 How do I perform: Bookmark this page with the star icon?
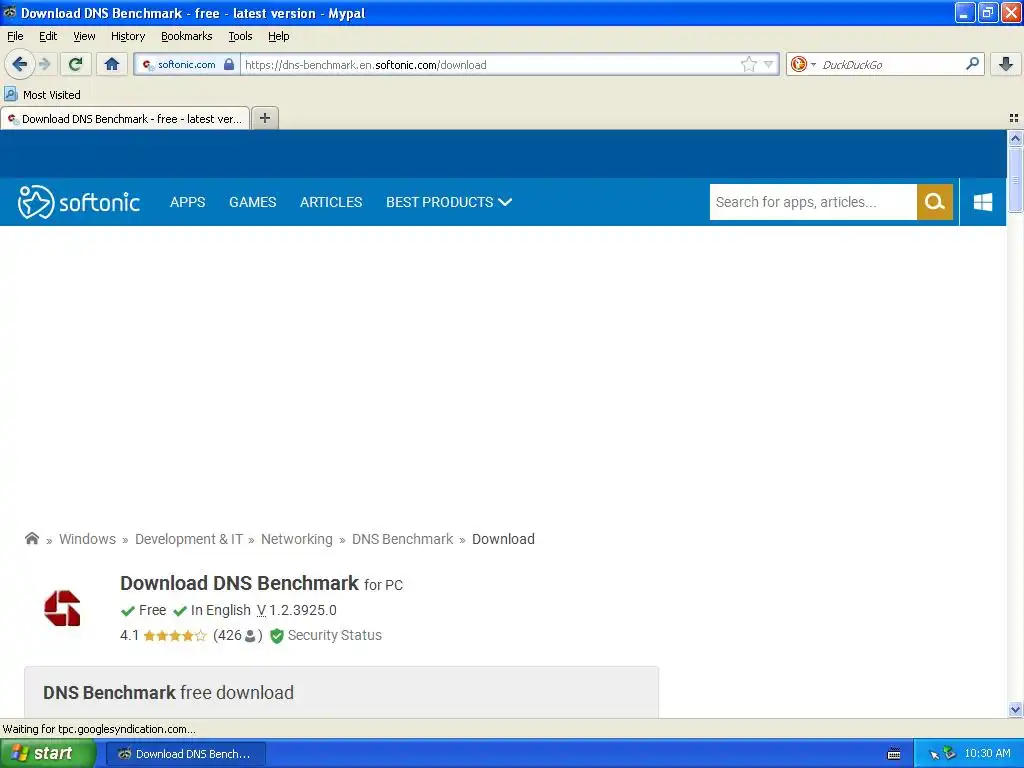point(748,64)
